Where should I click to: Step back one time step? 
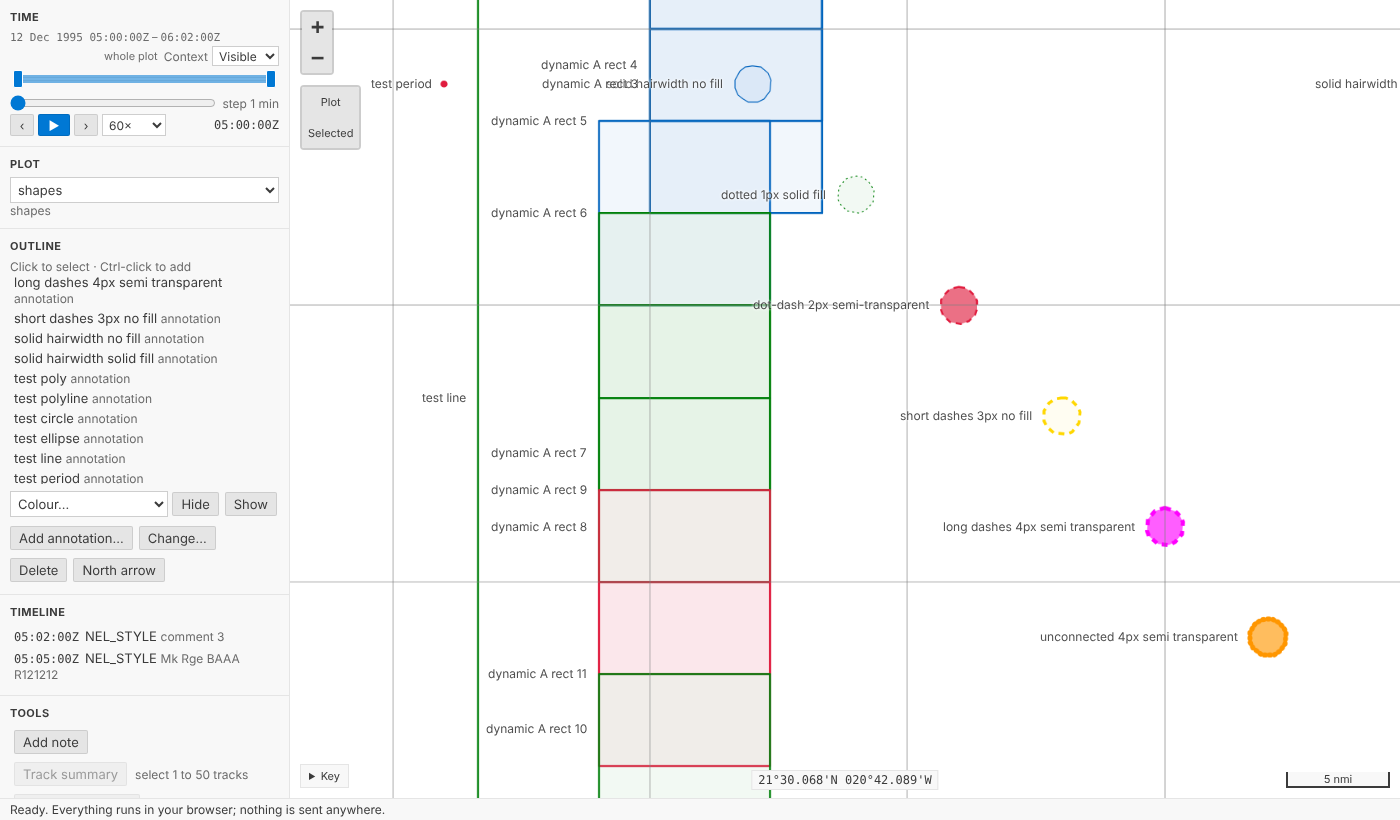pos(22,125)
